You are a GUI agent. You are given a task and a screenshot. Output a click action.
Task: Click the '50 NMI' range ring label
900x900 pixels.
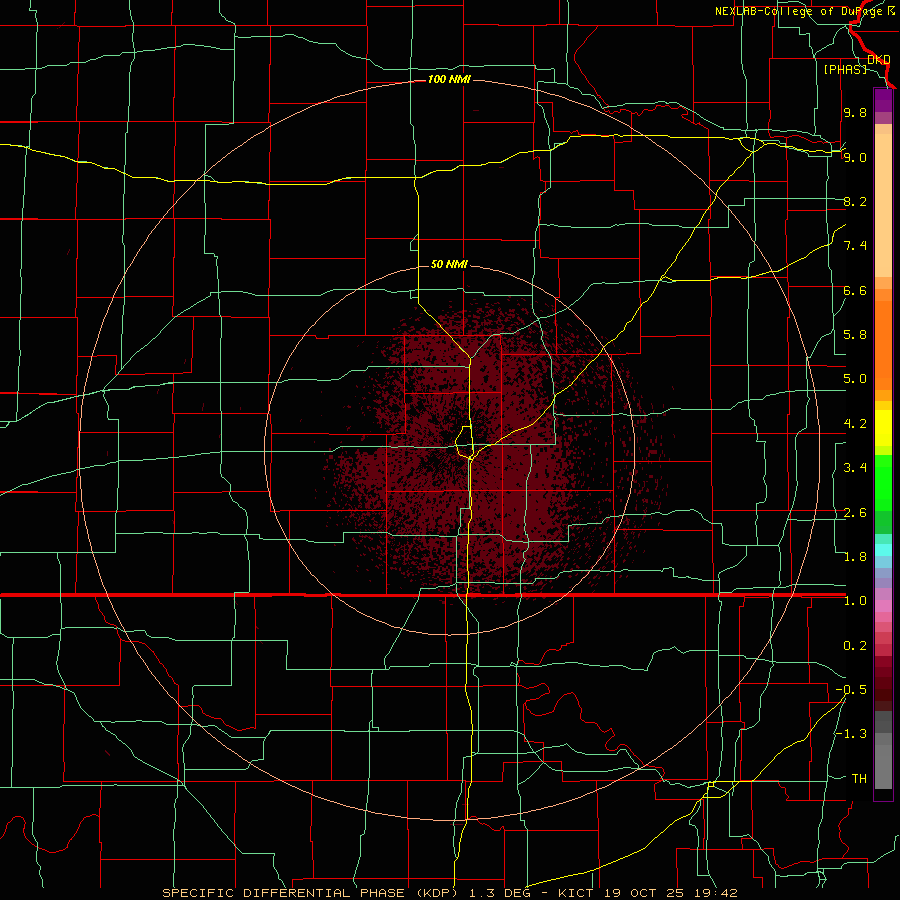click(449, 264)
